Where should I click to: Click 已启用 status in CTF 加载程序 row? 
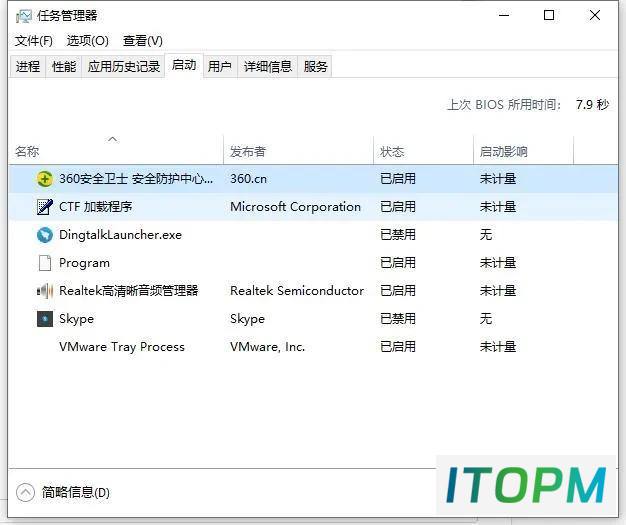coord(398,207)
